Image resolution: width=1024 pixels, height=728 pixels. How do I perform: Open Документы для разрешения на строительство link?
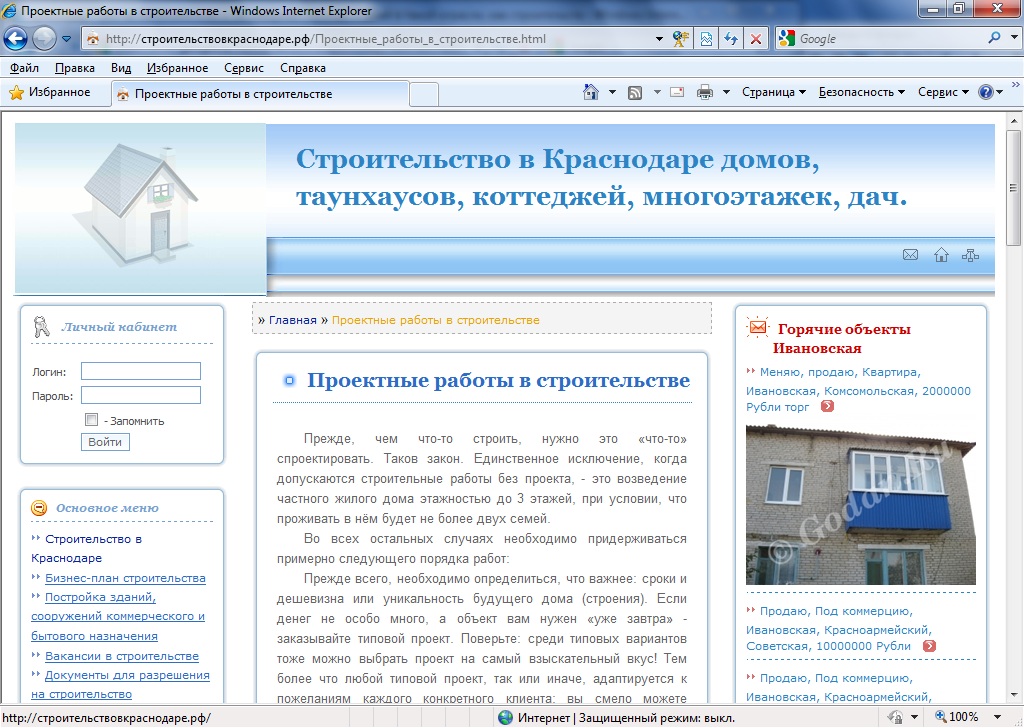pos(121,684)
